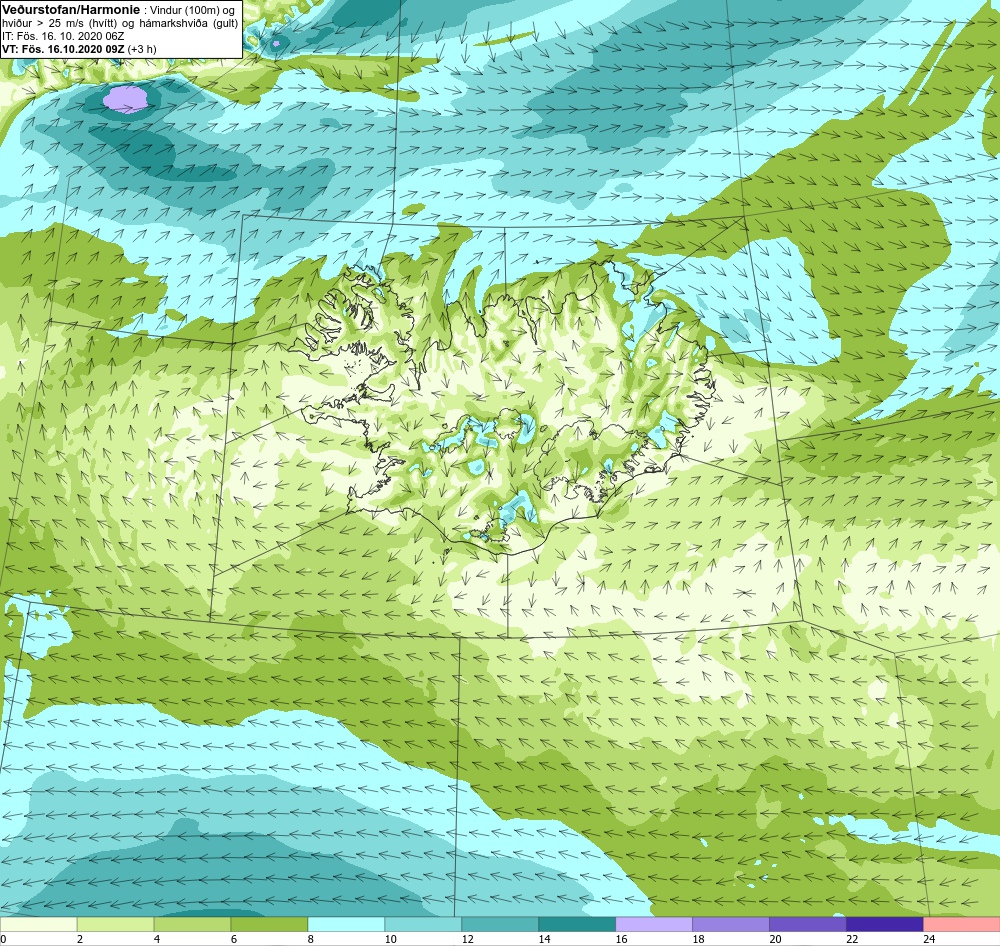1000x946 pixels.
Task: Click the medium green 4–6 m/s legend swatch
Action: click(192, 924)
